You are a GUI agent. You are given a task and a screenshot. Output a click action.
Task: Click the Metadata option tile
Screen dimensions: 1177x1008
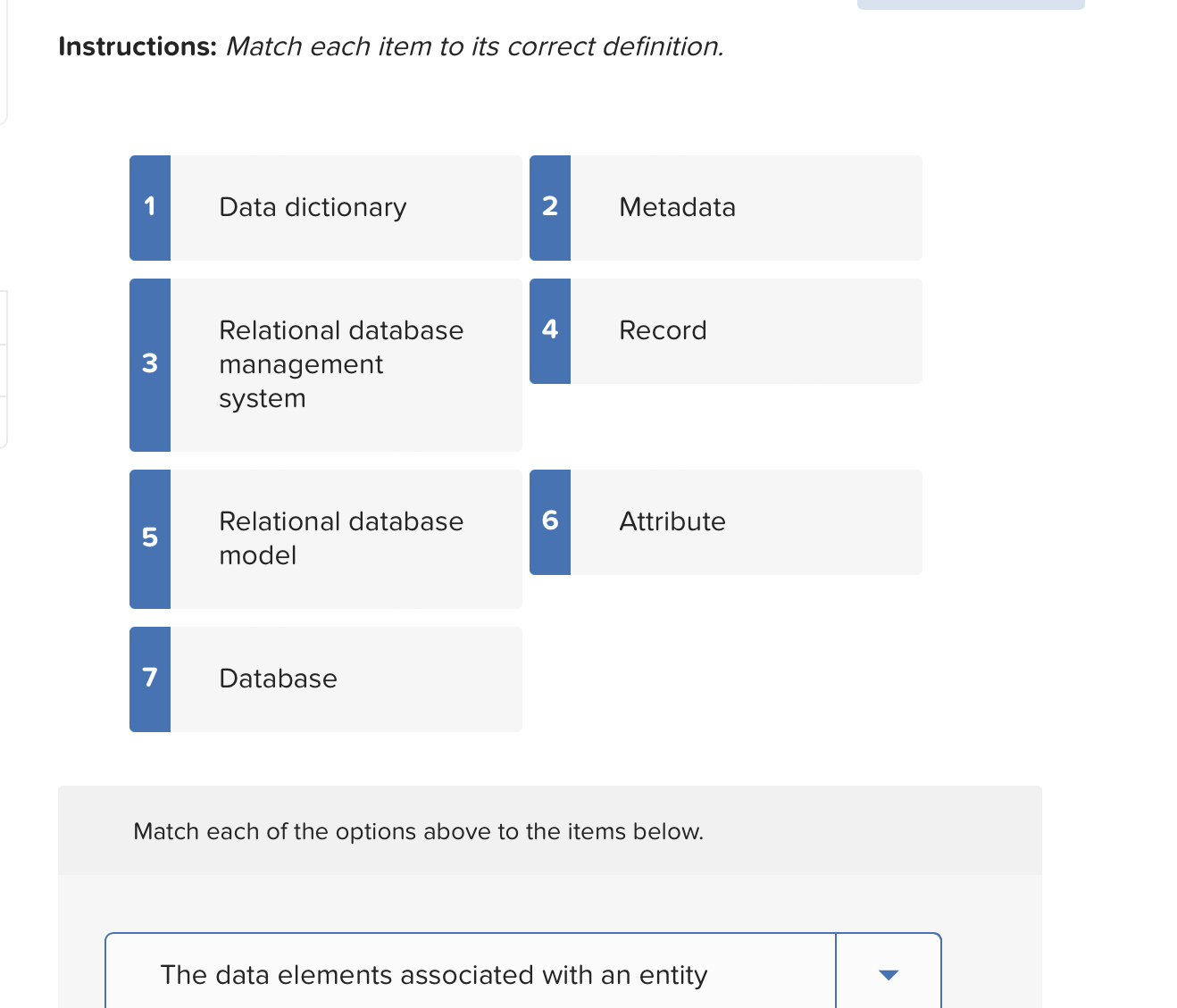(747, 207)
